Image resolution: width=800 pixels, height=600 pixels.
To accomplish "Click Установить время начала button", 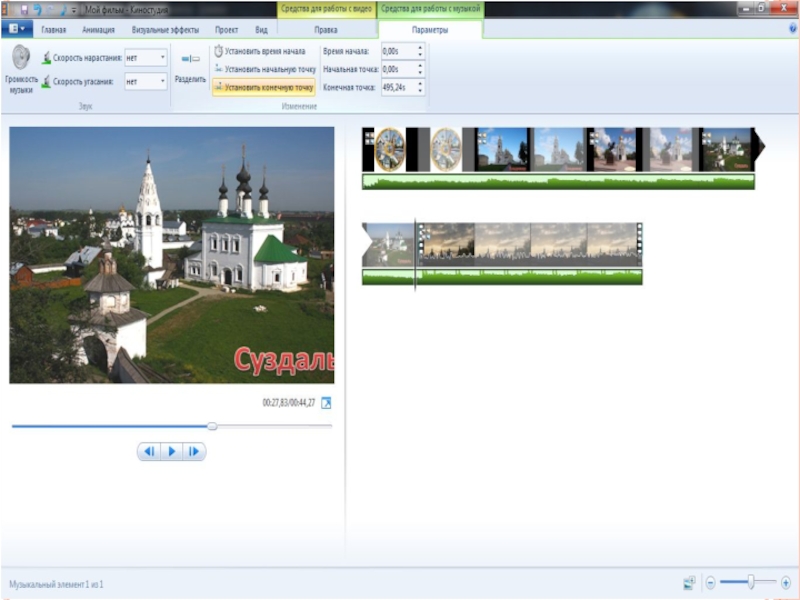I will coord(260,50).
